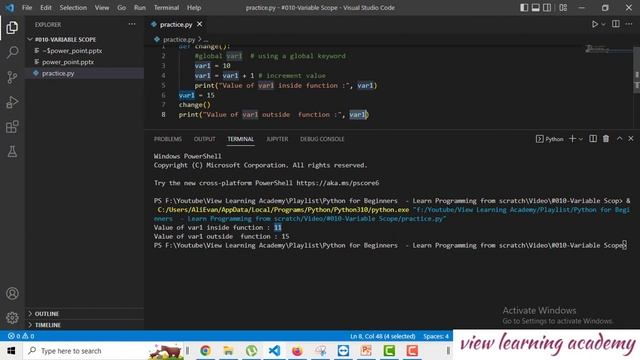This screenshot has height=360, width=640.
Task: Open the Terminal menu
Action: click(166, 8)
